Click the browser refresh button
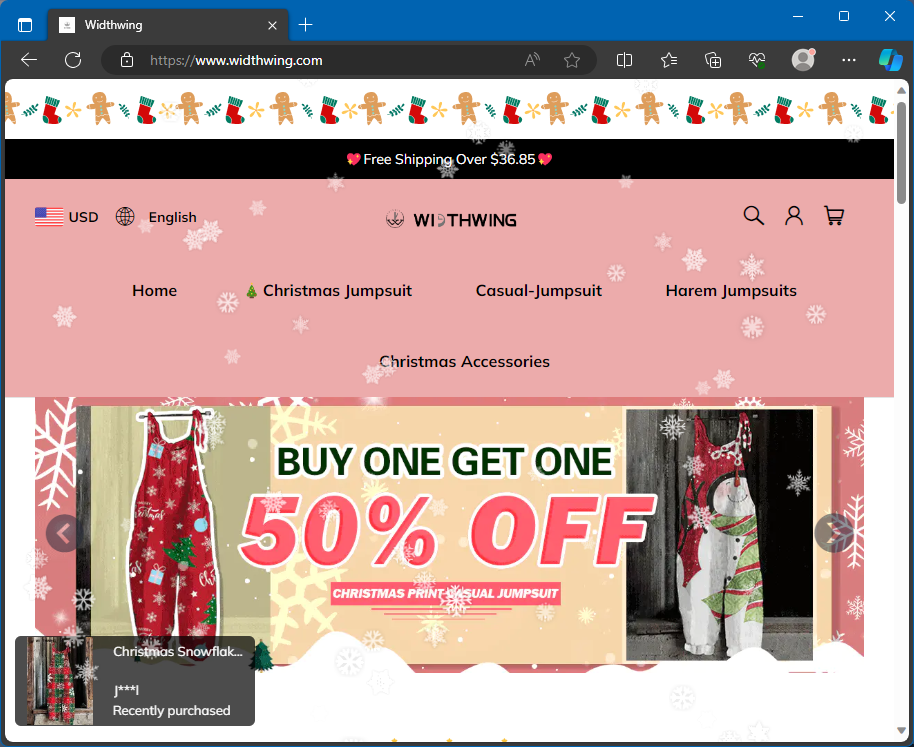Image resolution: width=914 pixels, height=747 pixels. click(x=73, y=60)
